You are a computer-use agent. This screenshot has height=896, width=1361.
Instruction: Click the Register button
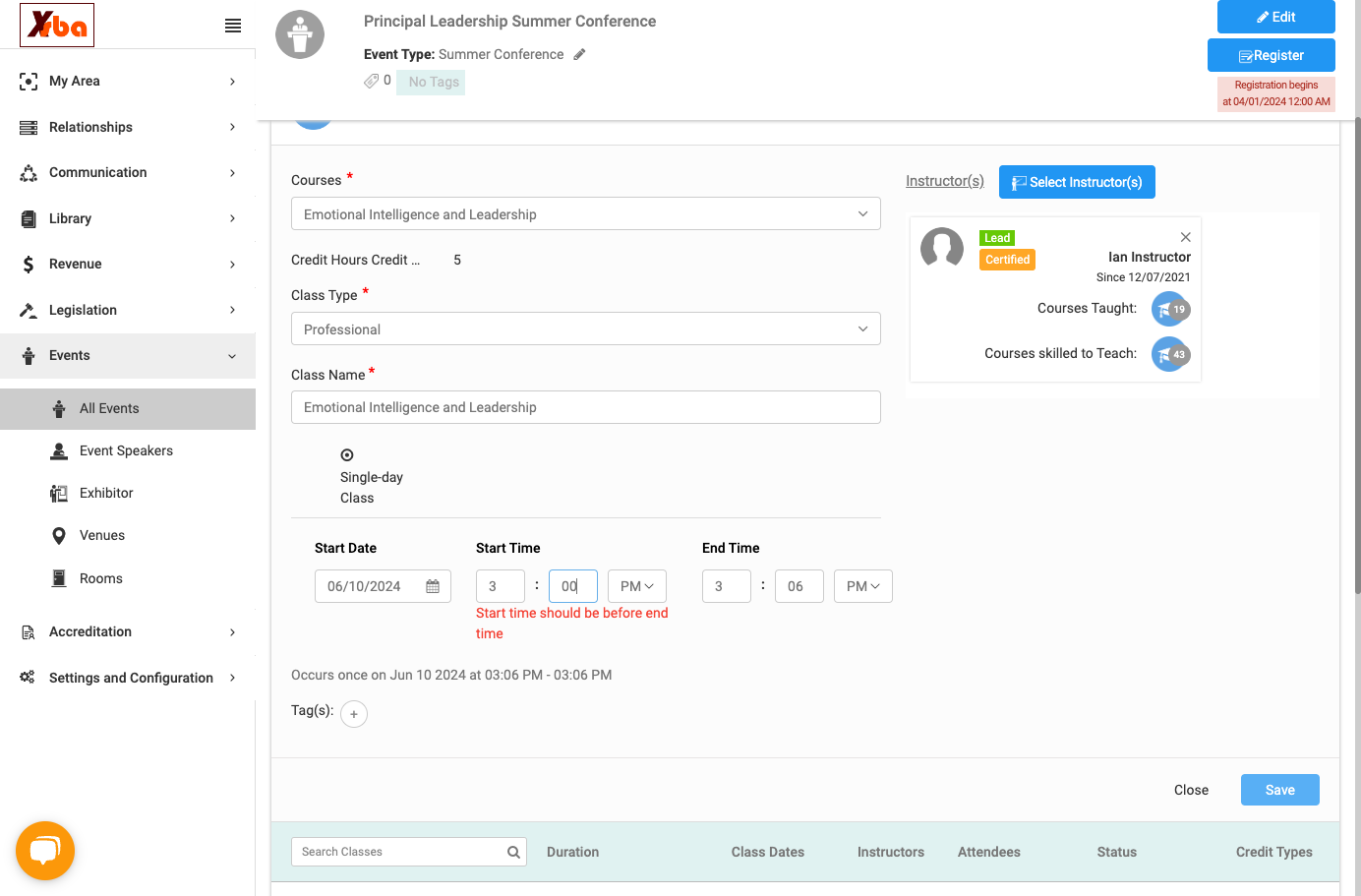click(1272, 55)
